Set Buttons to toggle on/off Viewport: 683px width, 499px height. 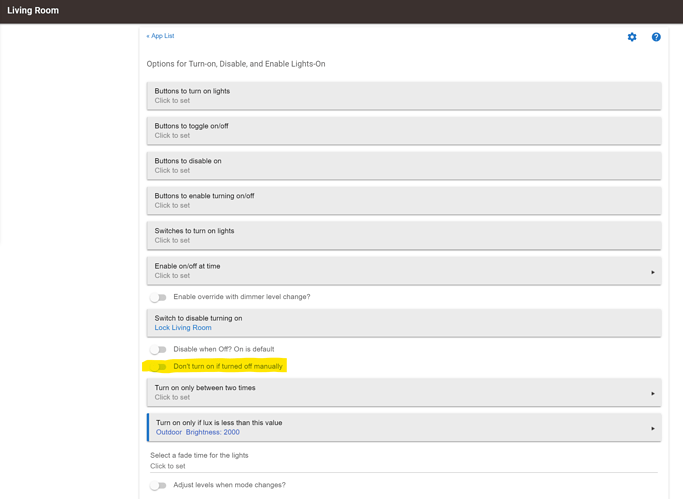point(404,131)
